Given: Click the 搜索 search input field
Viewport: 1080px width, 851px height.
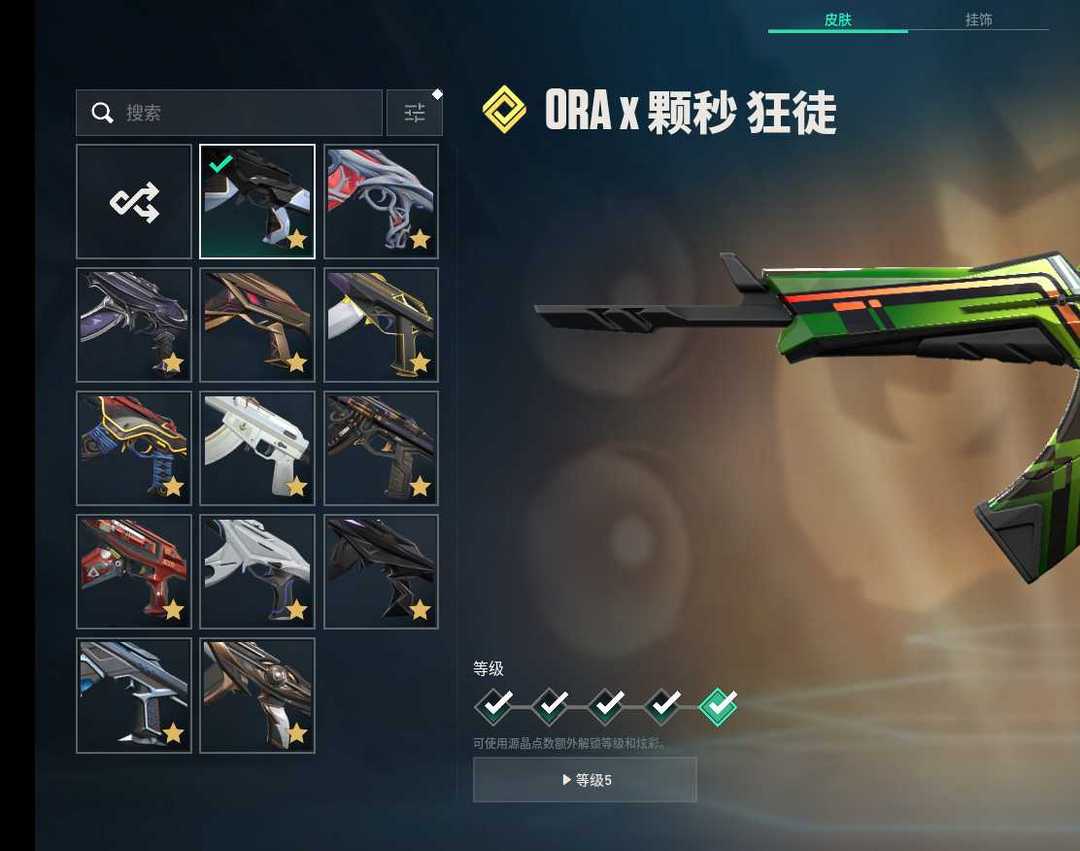Looking at the screenshot, I should (229, 113).
